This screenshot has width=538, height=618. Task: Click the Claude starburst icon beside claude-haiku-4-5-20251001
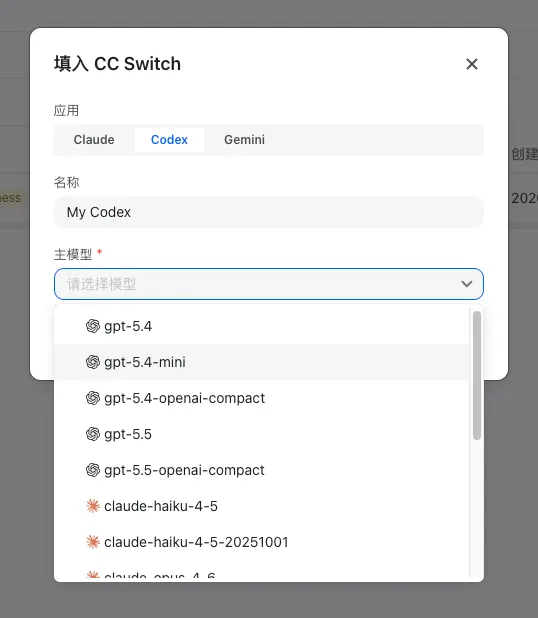click(x=93, y=542)
